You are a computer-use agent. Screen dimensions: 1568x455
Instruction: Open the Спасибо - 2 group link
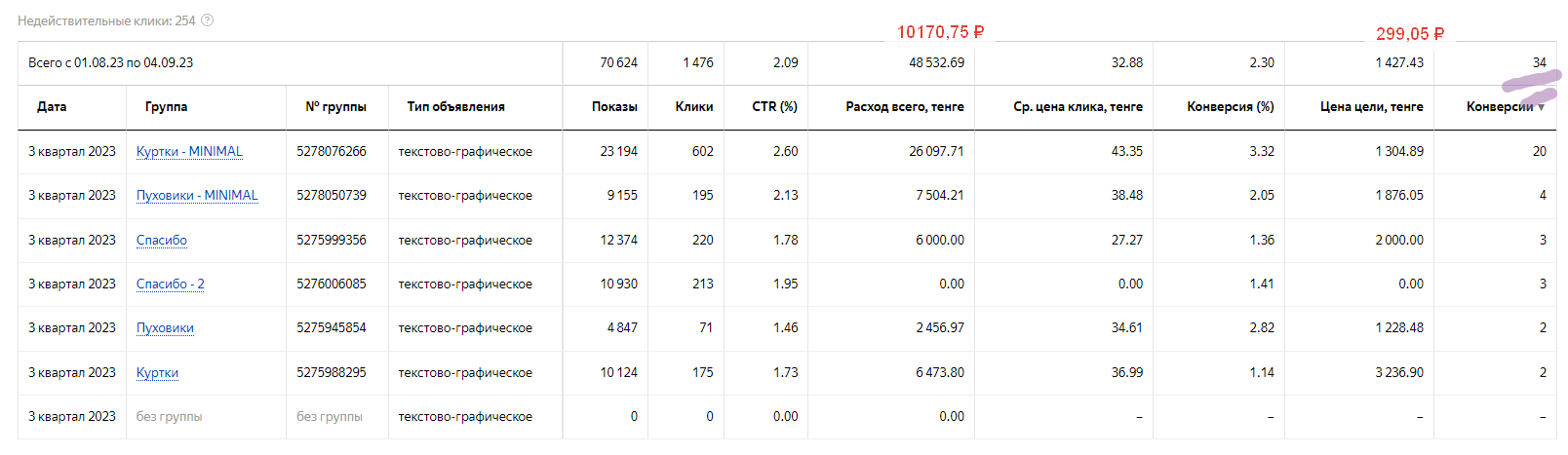pyautogui.click(x=171, y=284)
